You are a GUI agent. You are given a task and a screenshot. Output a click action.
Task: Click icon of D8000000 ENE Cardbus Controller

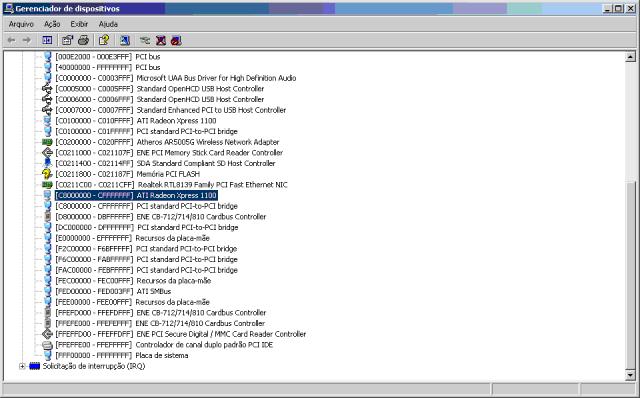48,217
